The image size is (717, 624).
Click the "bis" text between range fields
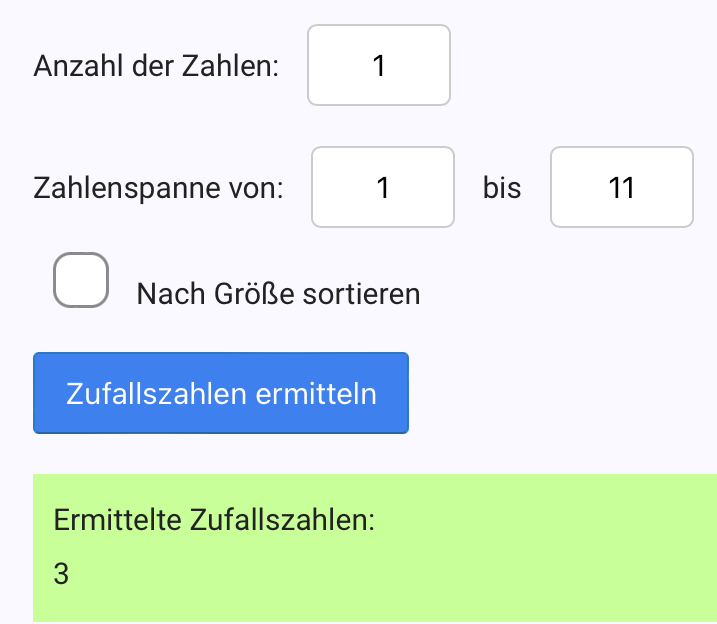click(502, 188)
